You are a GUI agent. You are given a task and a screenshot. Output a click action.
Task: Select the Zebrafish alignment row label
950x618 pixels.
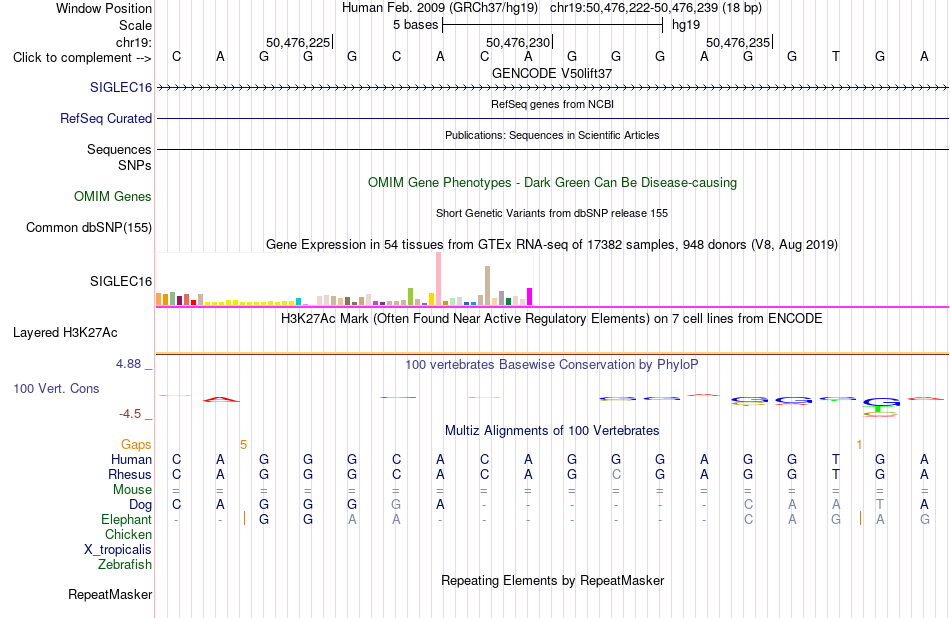(125, 564)
